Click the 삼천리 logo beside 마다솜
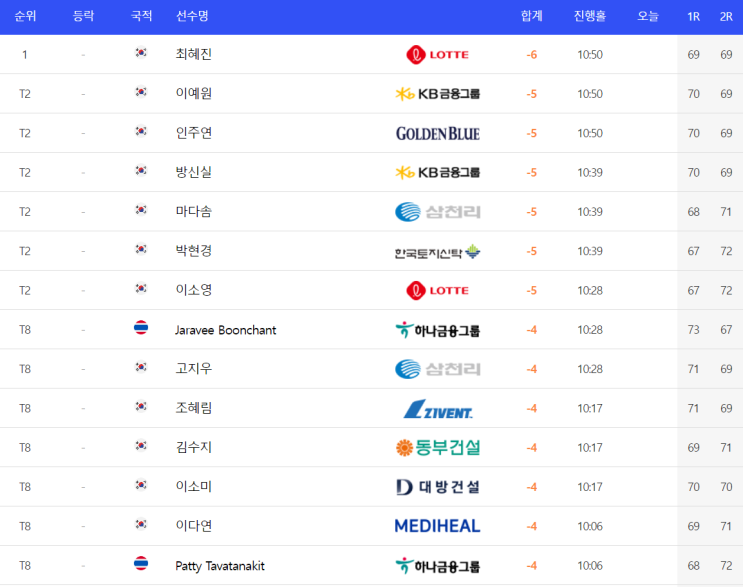Screen dimensions: 743x587 point(437,212)
